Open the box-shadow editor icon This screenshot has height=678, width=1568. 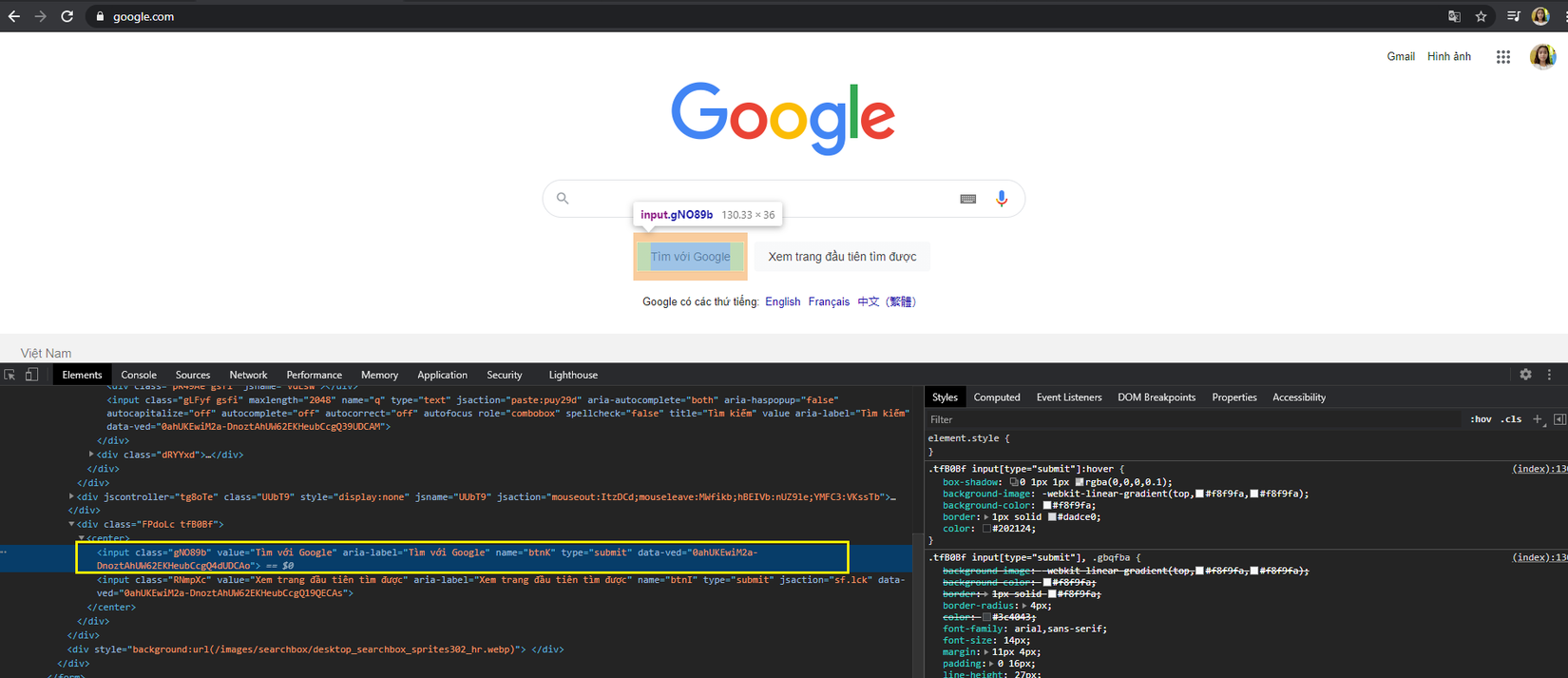pyautogui.click(x=1014, y=482)
